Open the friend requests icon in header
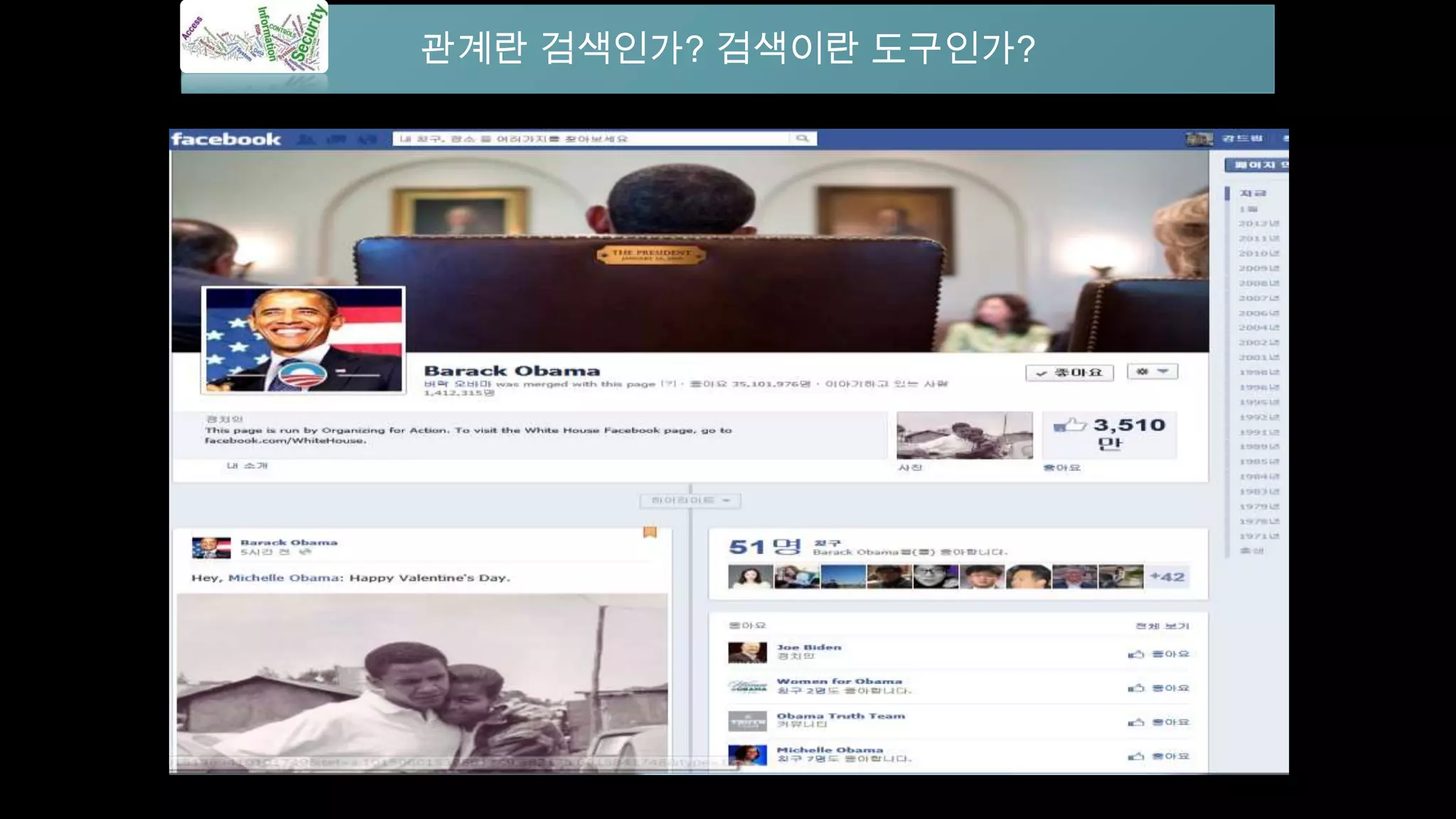 [x=306, y=139]
